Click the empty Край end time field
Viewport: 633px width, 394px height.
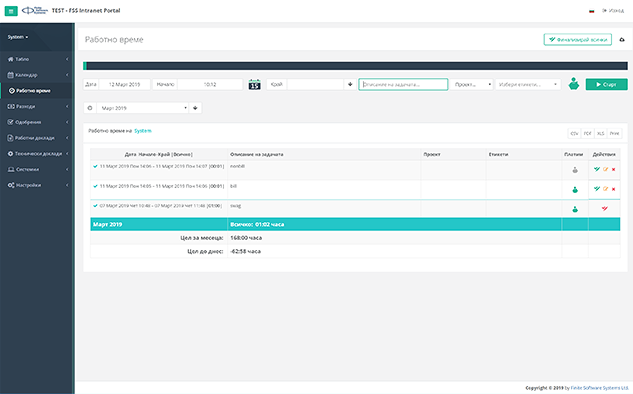click(x=315, y=84)
